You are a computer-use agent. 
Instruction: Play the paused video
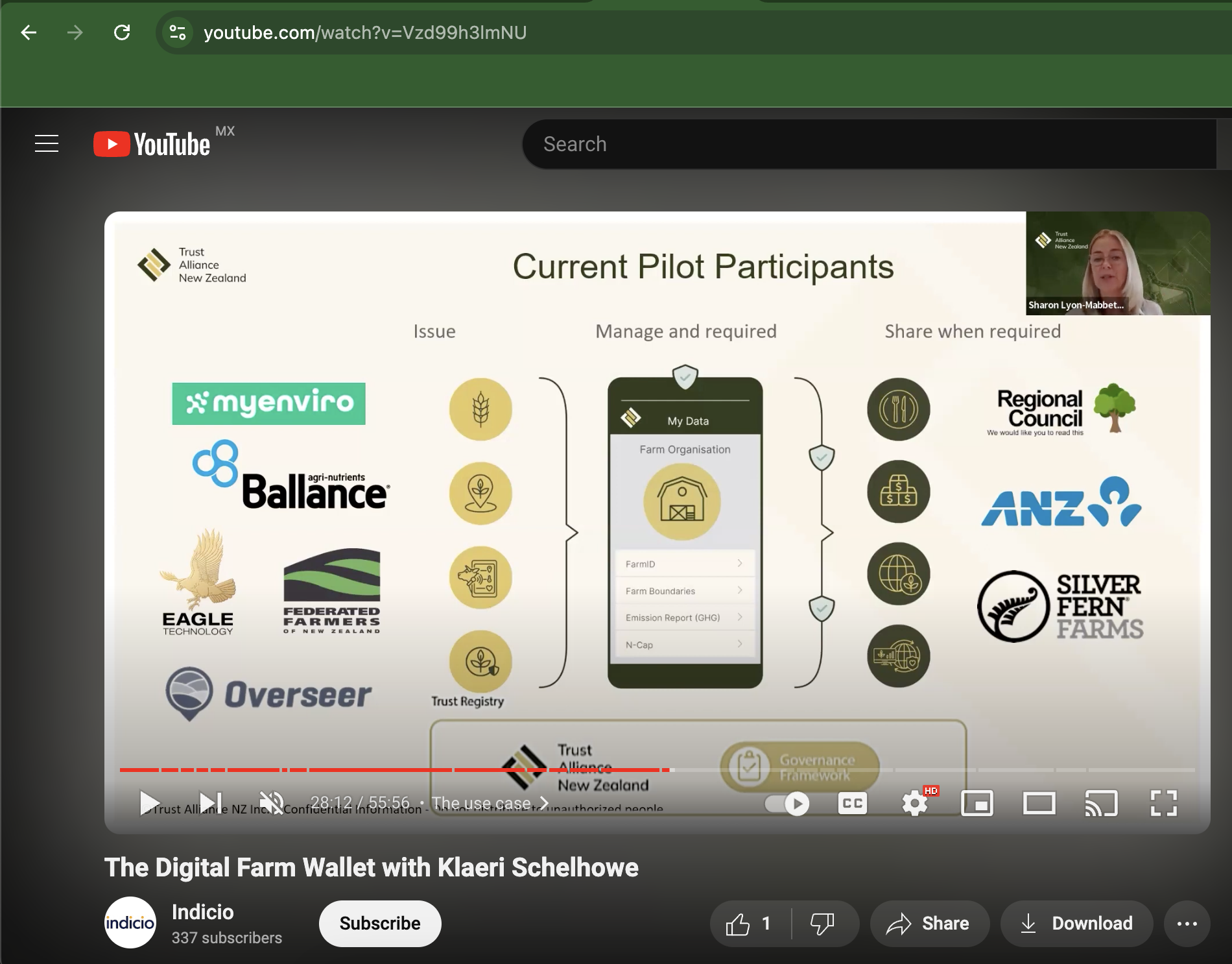click(150, 803)
